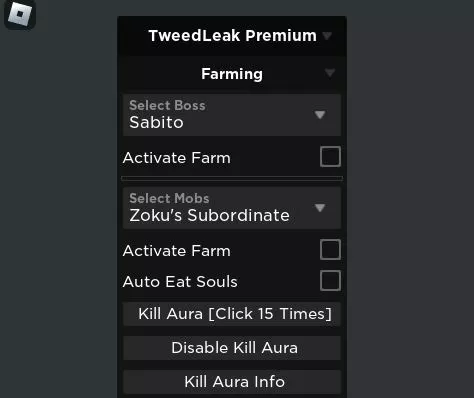Open the Kill Aura Info button
474x398 pixels.
point(232,382)
